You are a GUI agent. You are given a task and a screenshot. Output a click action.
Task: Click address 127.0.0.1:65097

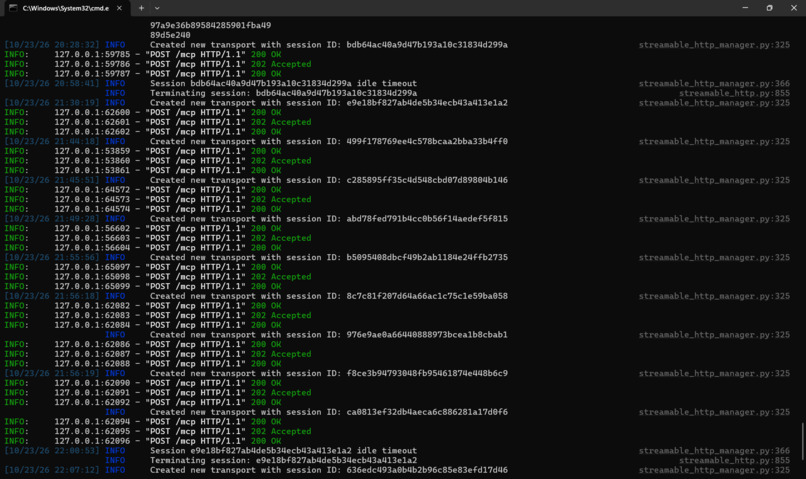pyautogui.click(x=92, y=267)
